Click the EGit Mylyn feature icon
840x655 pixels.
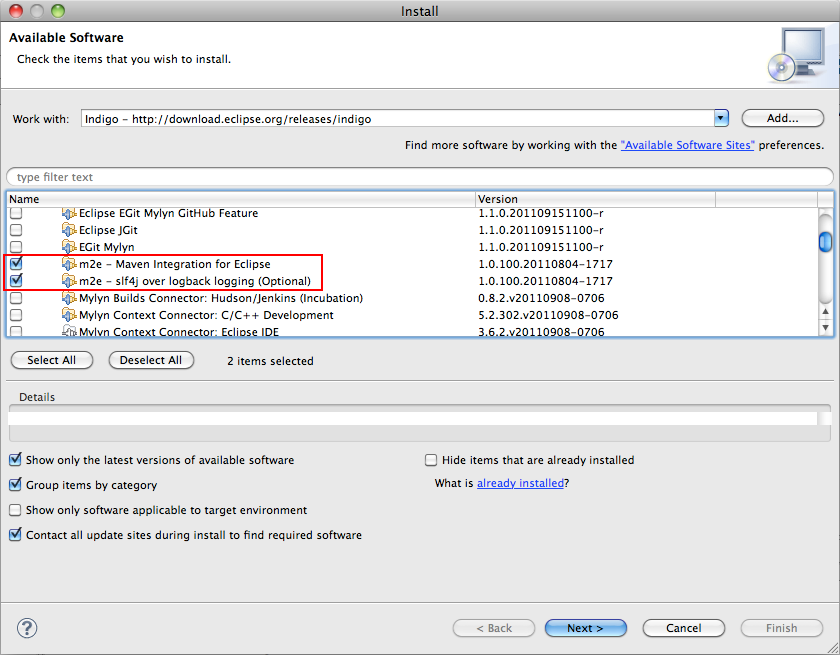[x=69, y=247]
